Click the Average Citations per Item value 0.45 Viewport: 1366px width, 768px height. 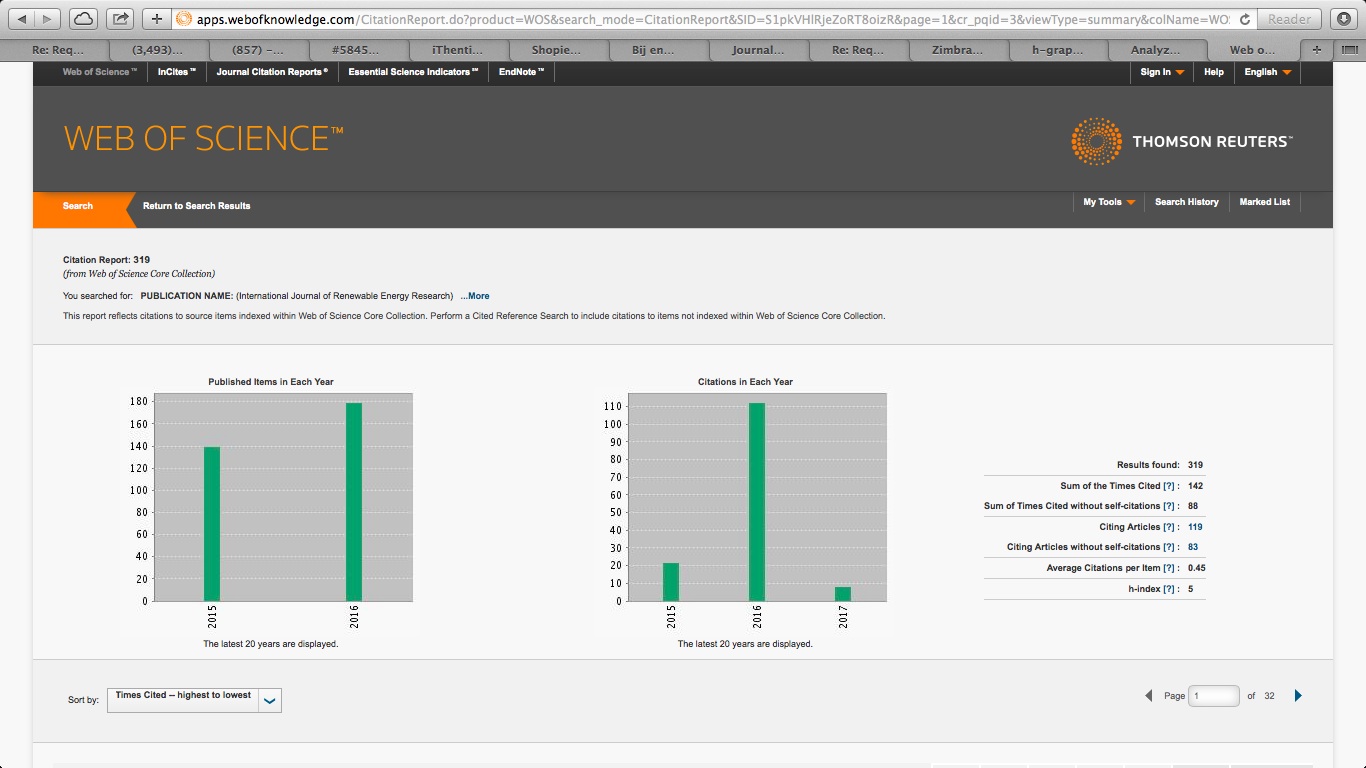[1196, 568]
